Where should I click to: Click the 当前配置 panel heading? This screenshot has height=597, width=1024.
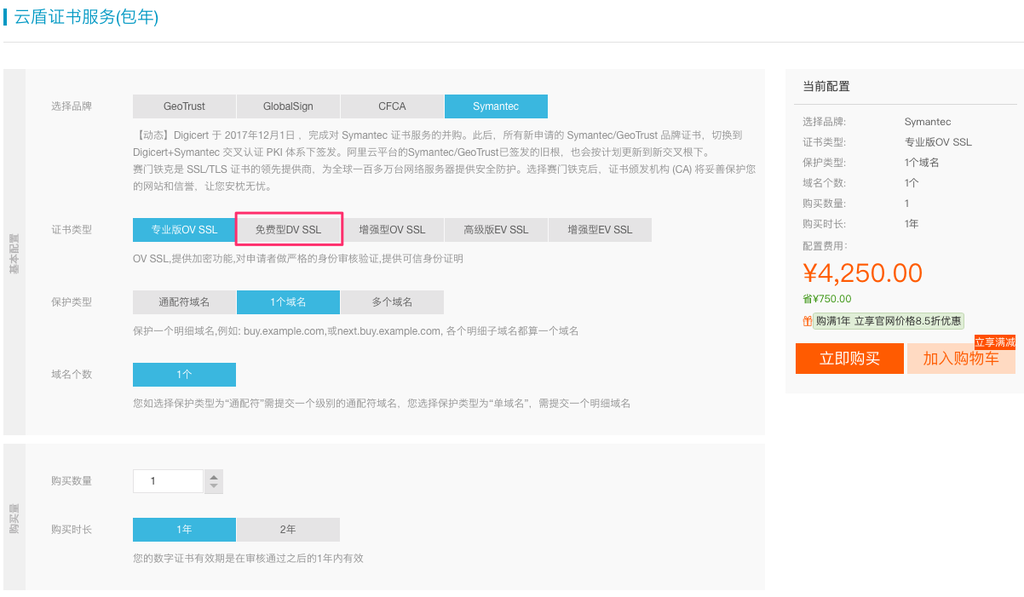tap(826, 86)
